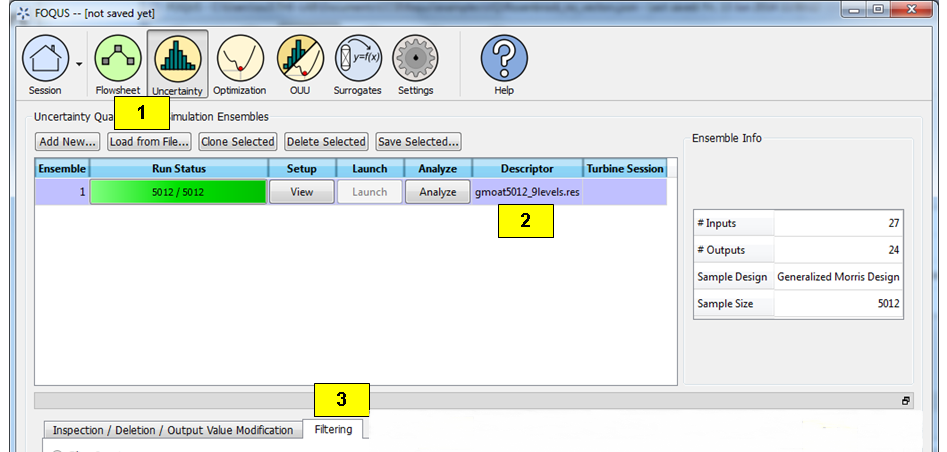Click the FOQUS application title icon
Image resolution: width=947 pixels, height=452 pixels.
tap(22, 13)
